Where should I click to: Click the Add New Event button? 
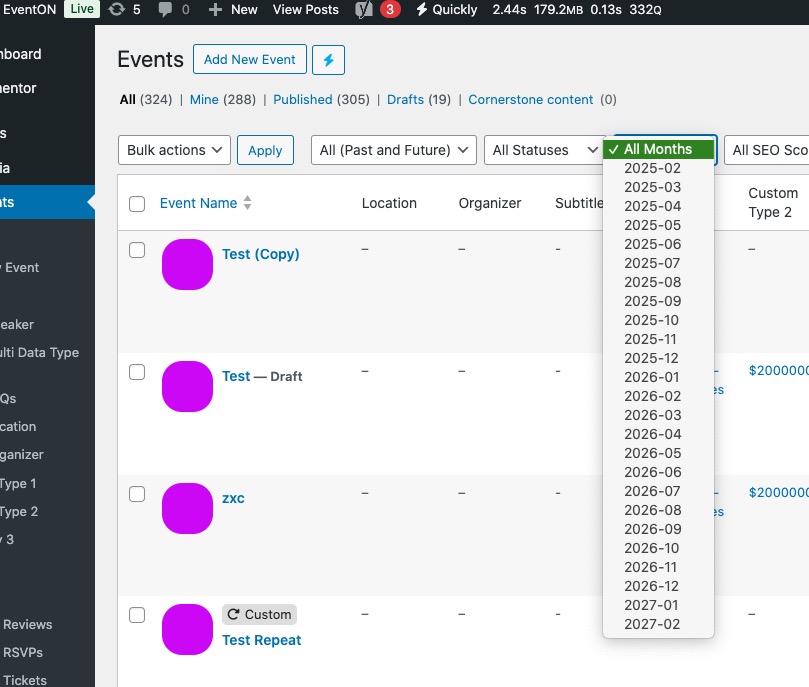[249, 60]
